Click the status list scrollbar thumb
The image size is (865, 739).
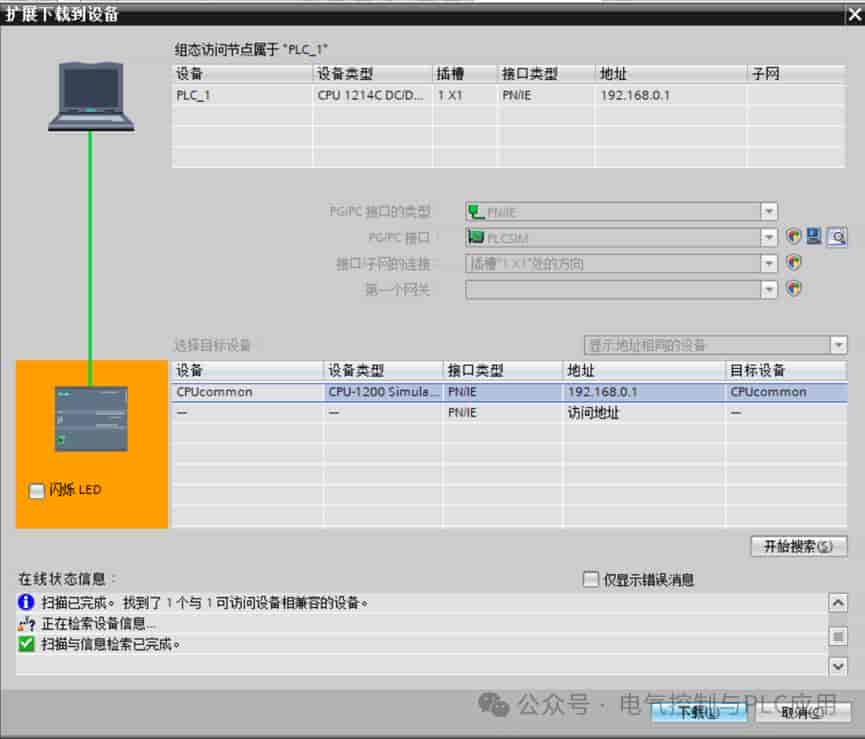coord(838,637)
